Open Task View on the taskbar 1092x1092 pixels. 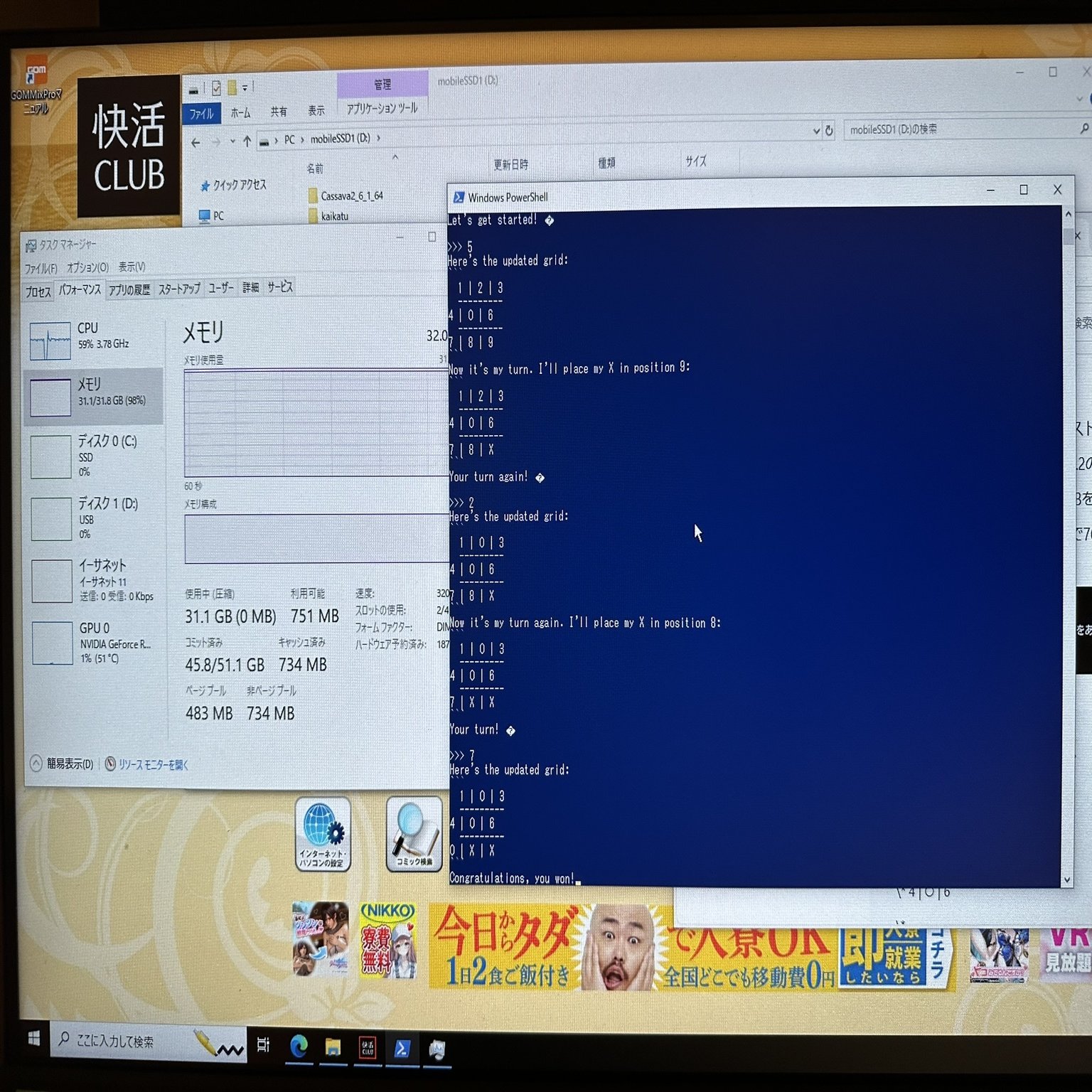tap(263, 1044)
